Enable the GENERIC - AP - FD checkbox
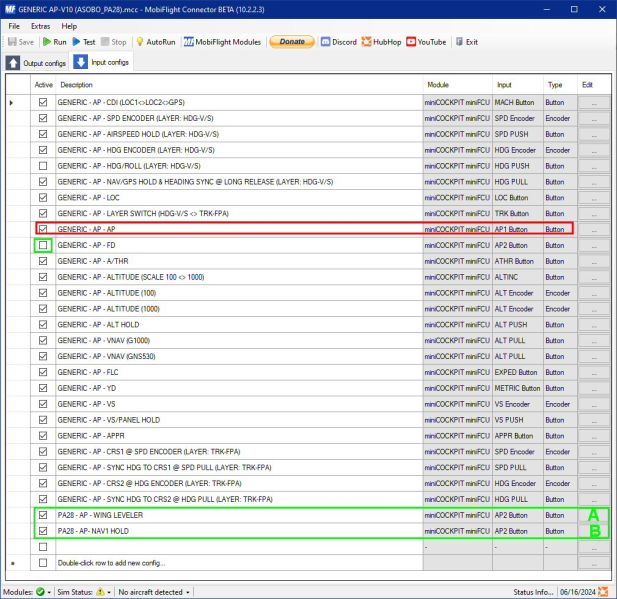Viewport: 617px width, 599px height. tap(43, 245)
